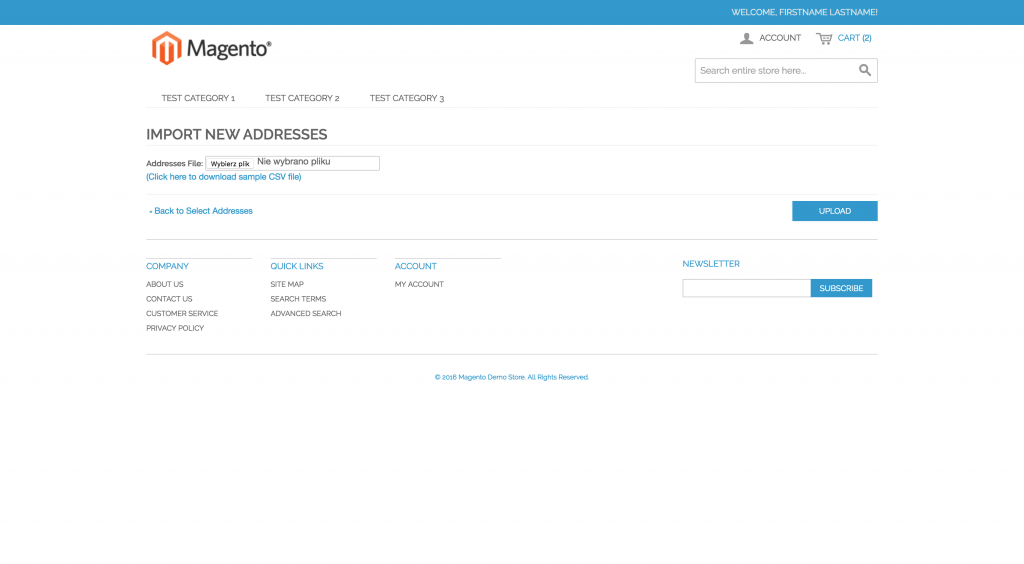The width and height of the screenshot is (1024, 564).
Task: Open the shopping cart icon
Action: [x=824, y=38]
